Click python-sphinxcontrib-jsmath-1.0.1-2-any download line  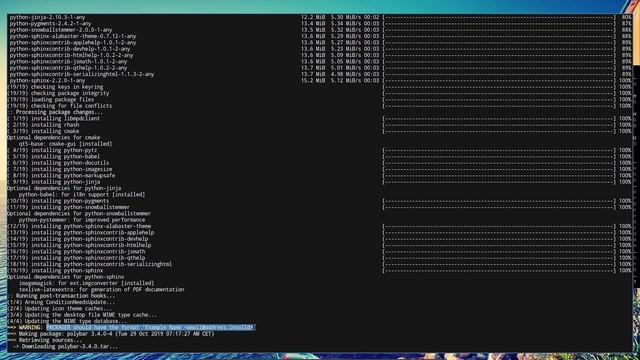tap(68, 62)
